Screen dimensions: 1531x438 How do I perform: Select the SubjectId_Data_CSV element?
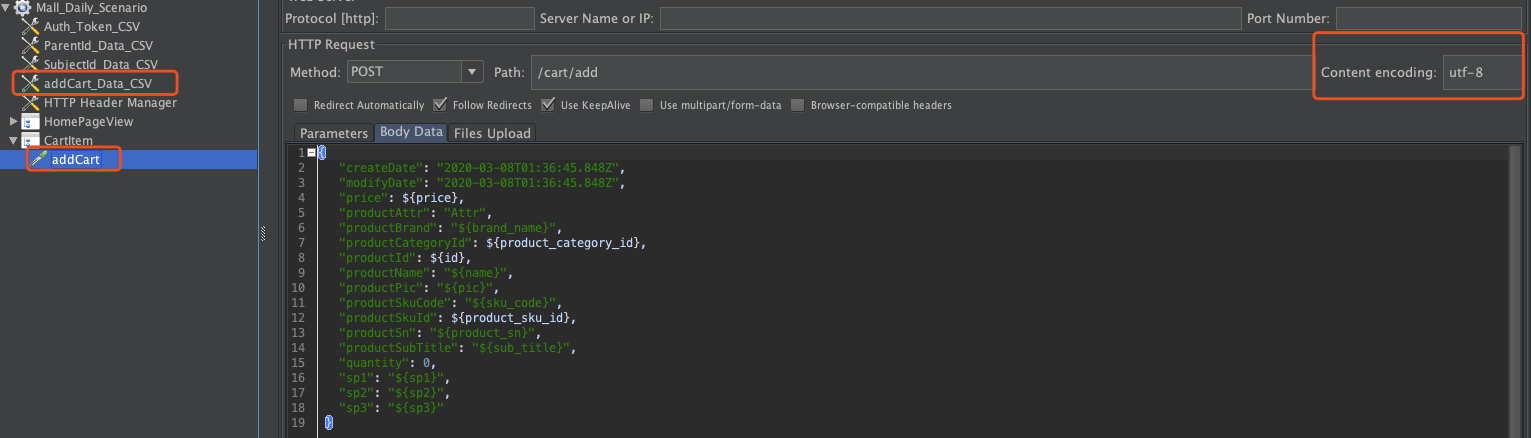[x=101, y=65]
